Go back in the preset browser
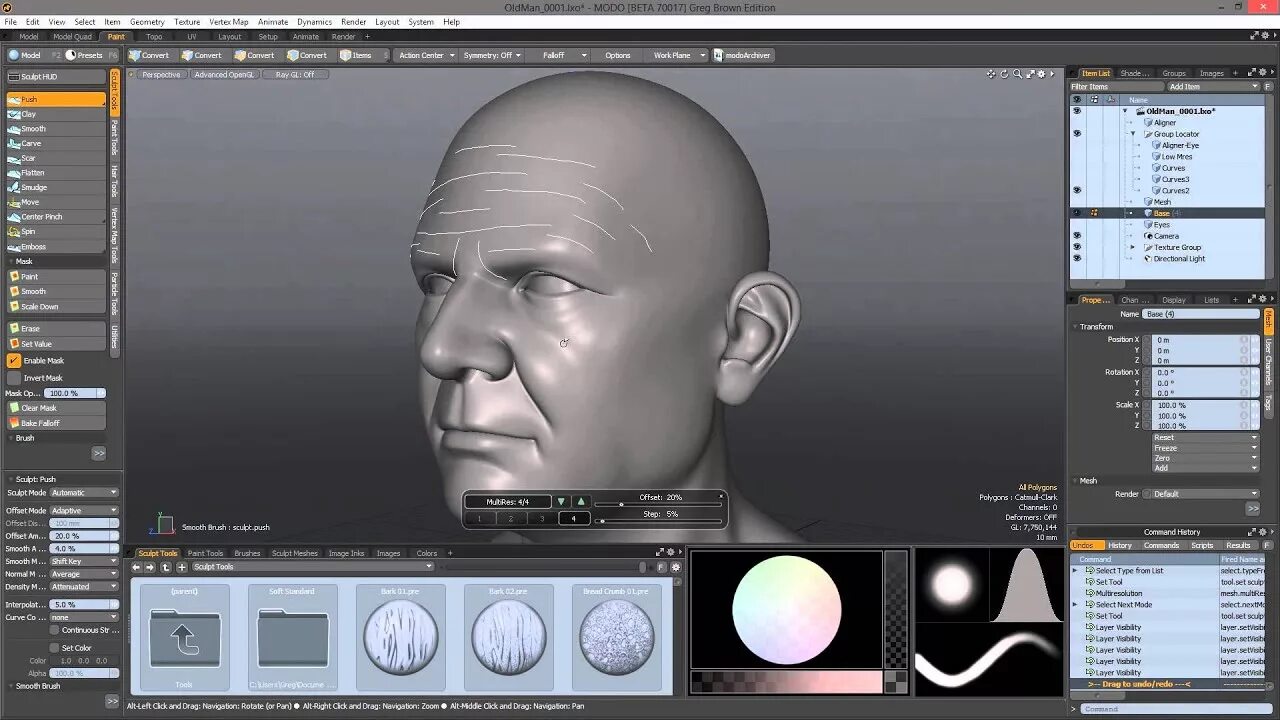Viewport: 1280px width, 720px height. coord(137,567)
